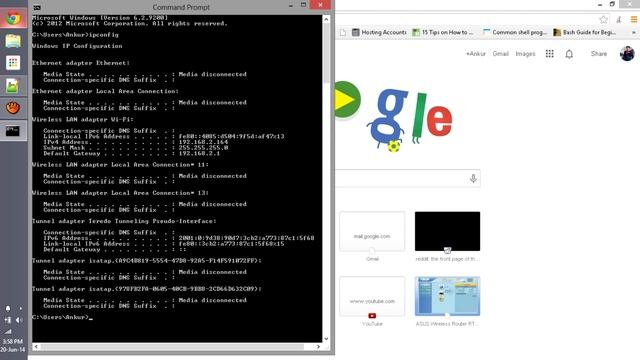Open Chrome from the taskbar
The height and width of the screenshot is (360, 640).
tap(13, 18)
